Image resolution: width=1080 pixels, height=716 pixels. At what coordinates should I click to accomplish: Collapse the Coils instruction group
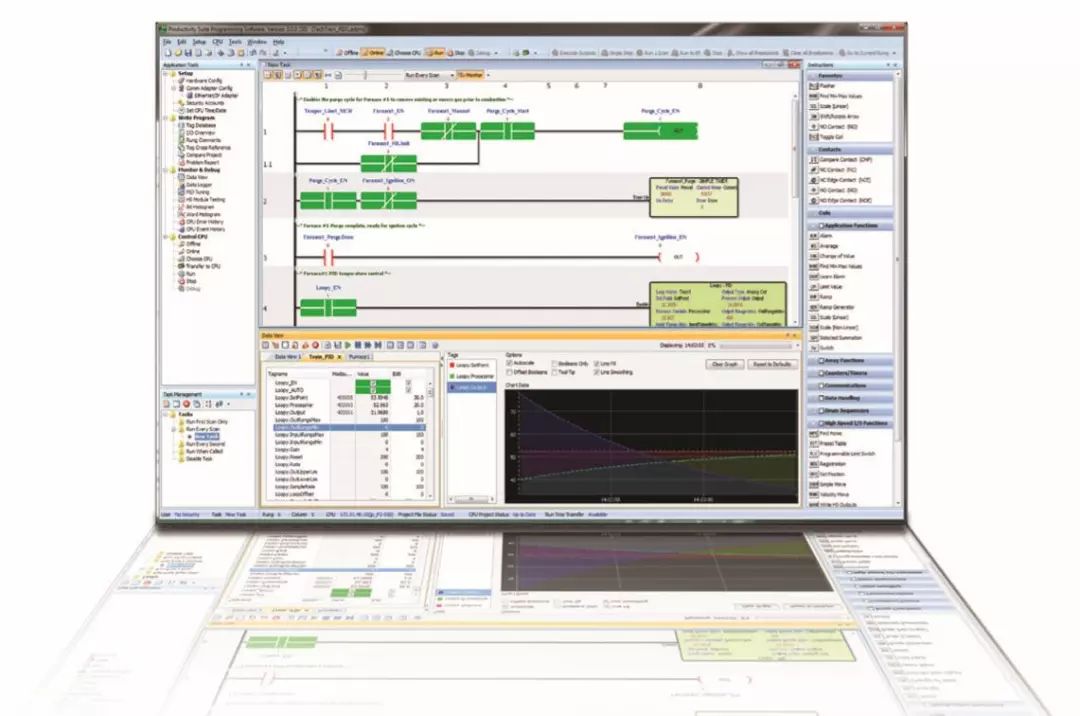850,213
